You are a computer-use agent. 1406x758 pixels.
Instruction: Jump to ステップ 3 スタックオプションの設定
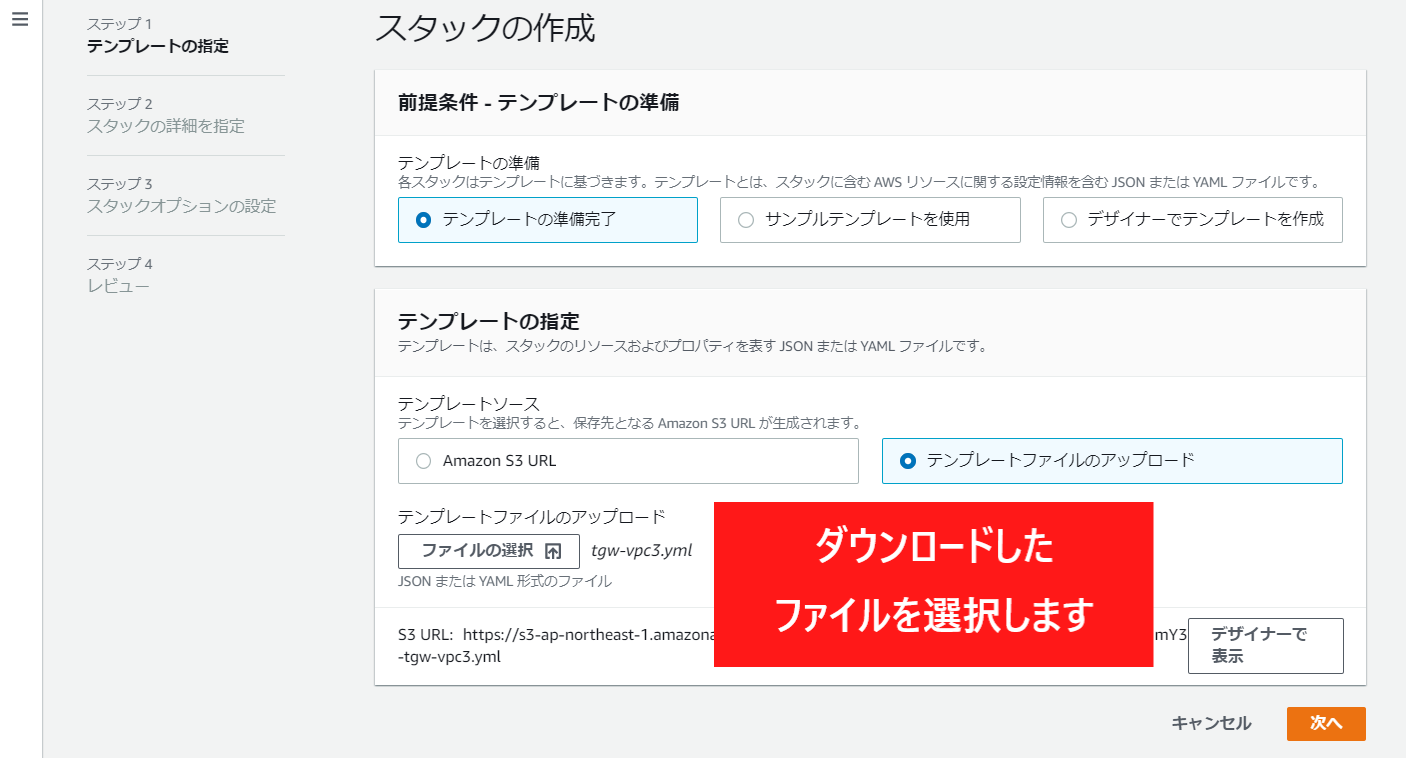click(x=181, y=206)
